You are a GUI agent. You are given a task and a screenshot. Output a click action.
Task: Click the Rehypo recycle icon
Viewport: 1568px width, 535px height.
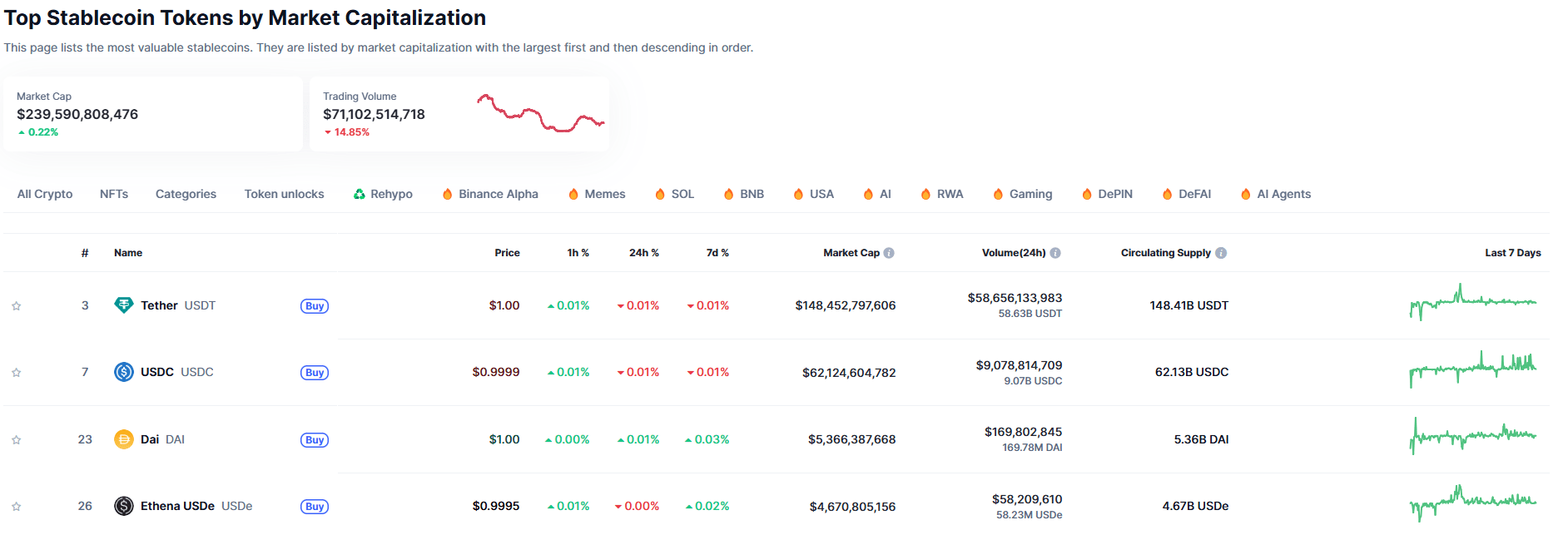pos(360,194)
